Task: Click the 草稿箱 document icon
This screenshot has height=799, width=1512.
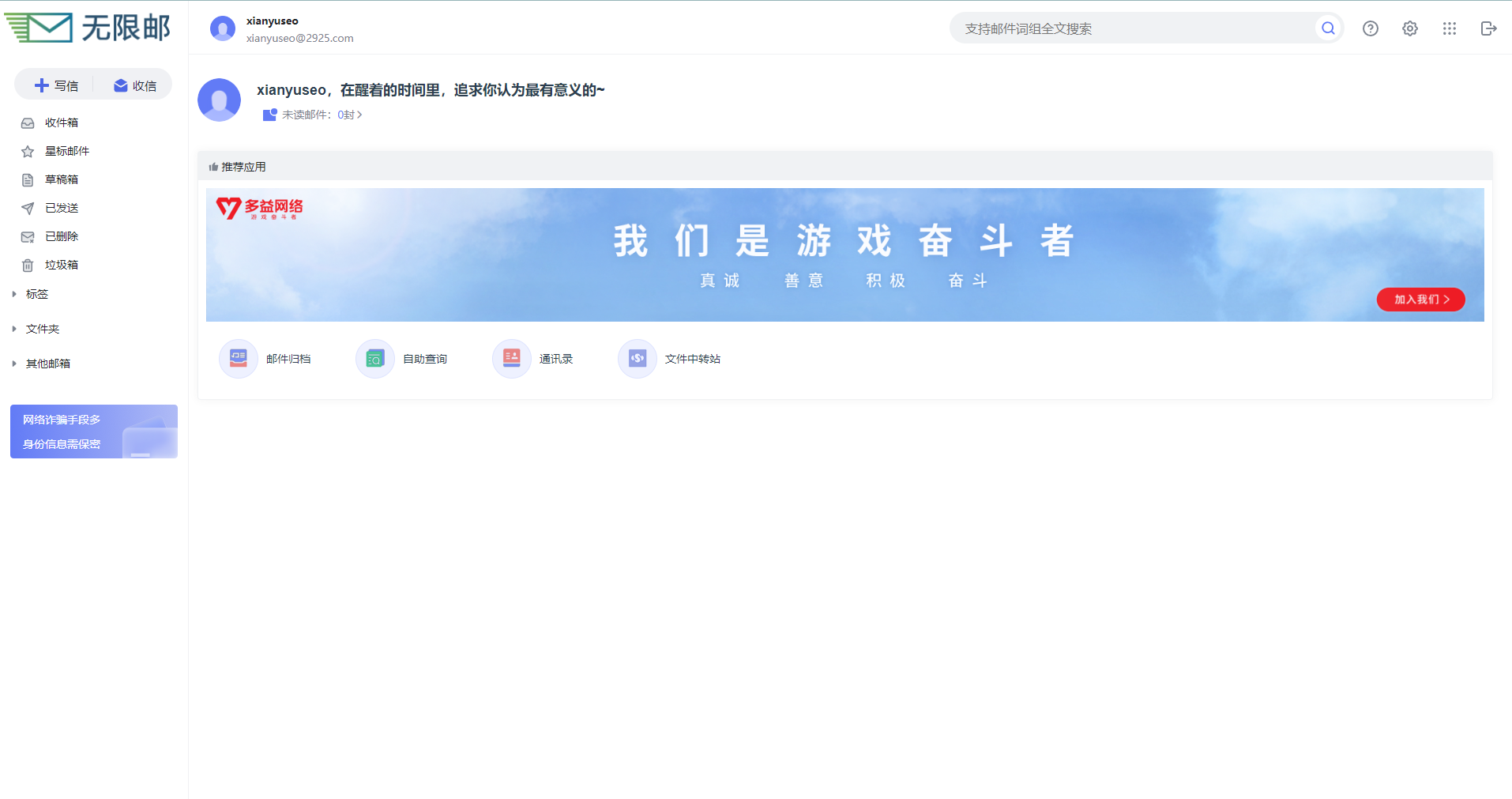Action: point(28,180)
